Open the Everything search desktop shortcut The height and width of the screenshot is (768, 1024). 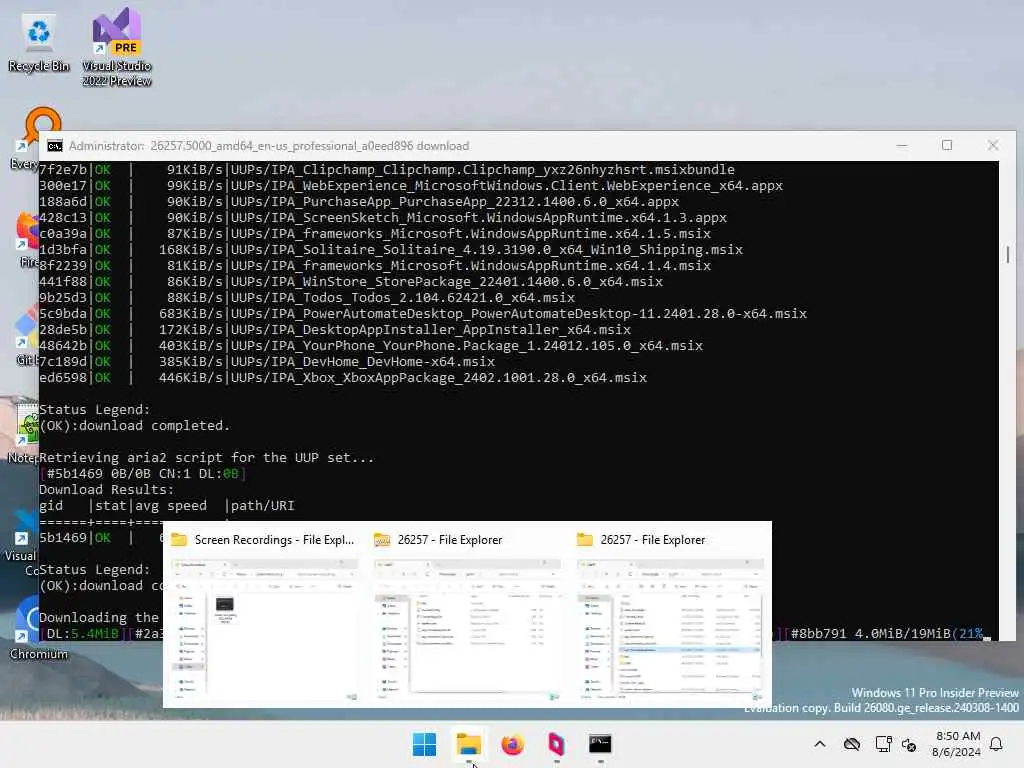26,138
